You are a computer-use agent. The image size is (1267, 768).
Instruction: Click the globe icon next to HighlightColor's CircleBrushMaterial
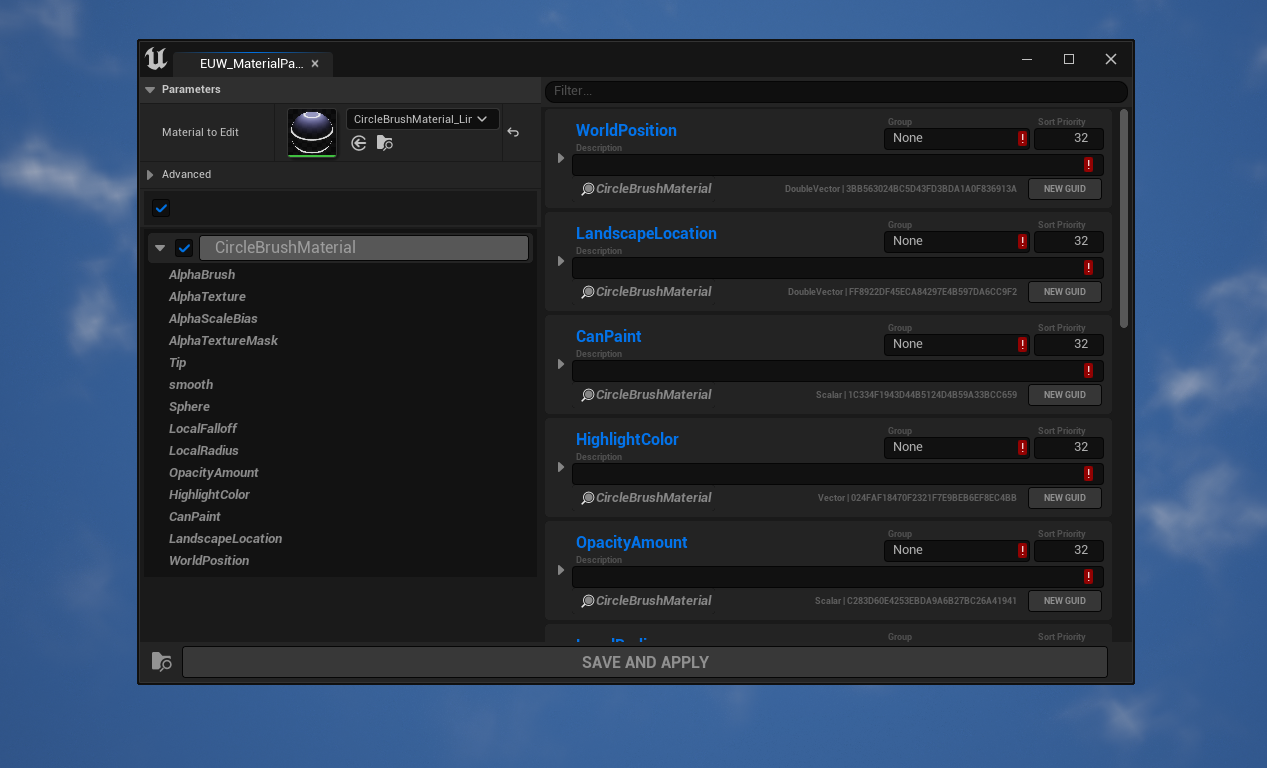(x=587, y=497)
